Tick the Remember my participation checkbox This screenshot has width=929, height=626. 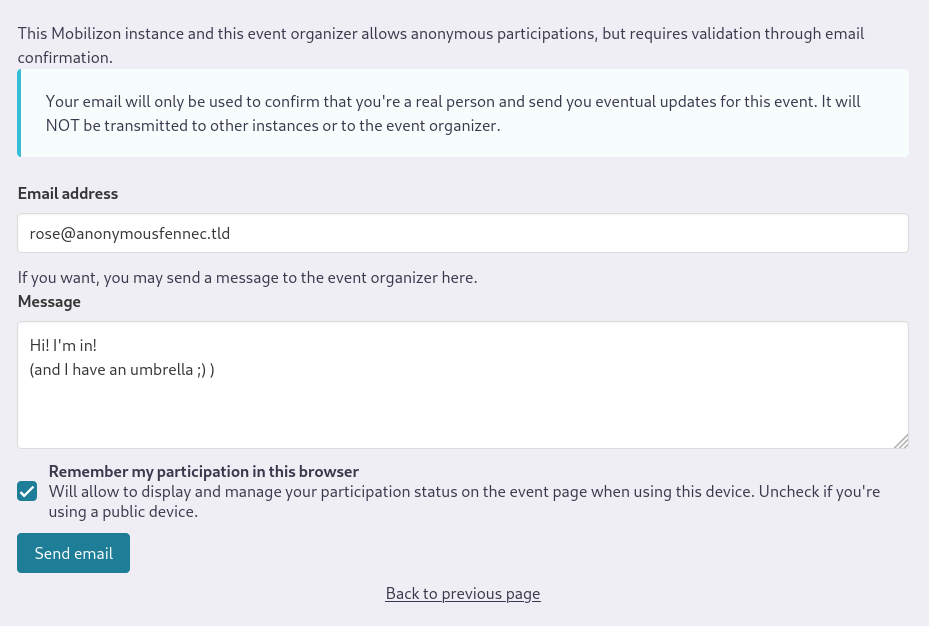pyautogui.click(x=27, y=492)
